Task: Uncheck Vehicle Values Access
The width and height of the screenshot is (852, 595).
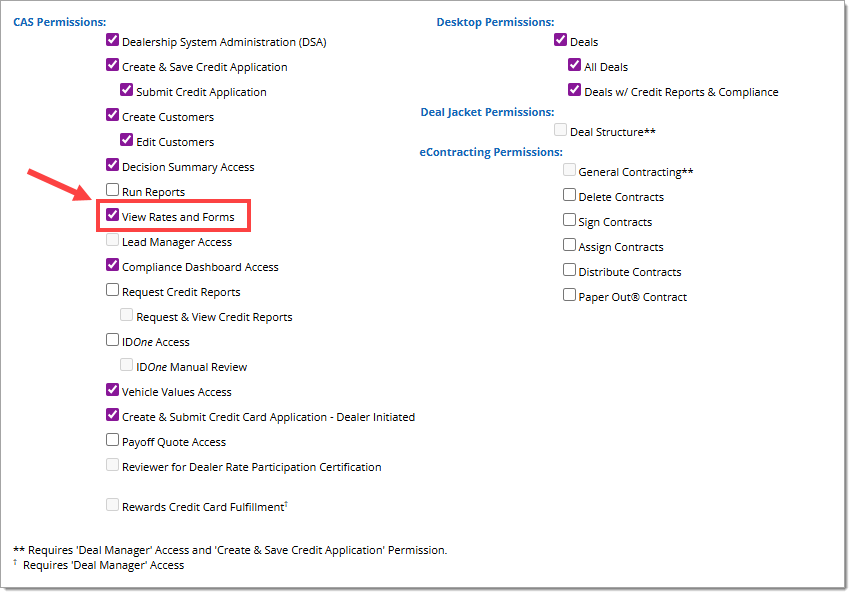Action: point(113,392)
